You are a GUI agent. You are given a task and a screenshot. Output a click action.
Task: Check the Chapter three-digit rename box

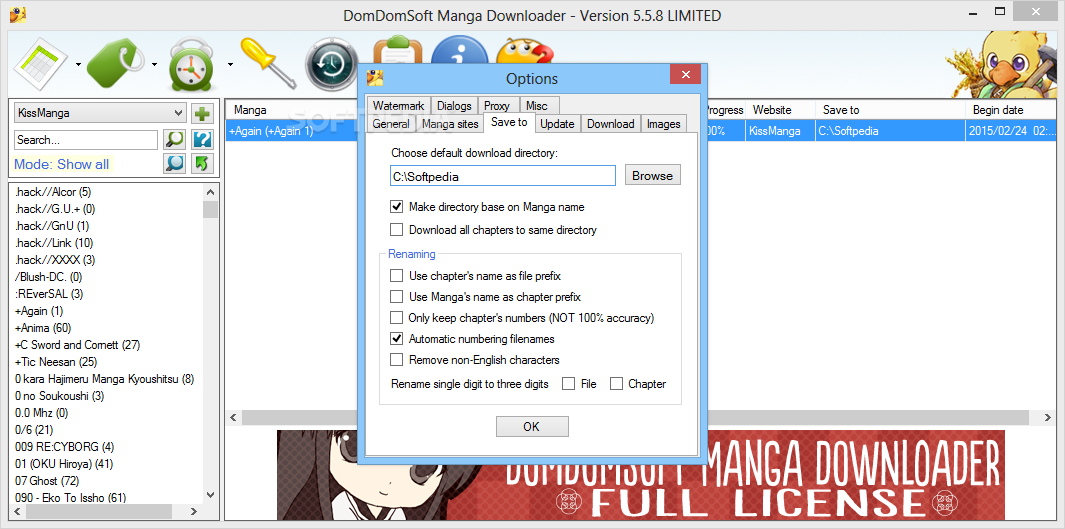[x=616, y=384]
